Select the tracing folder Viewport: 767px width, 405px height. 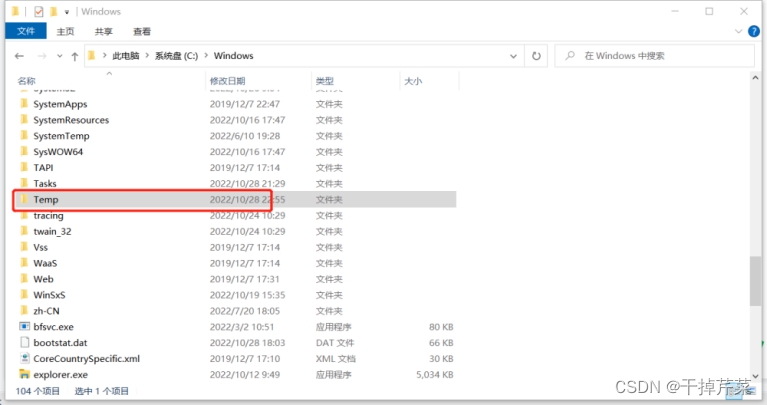click(48, 215)
